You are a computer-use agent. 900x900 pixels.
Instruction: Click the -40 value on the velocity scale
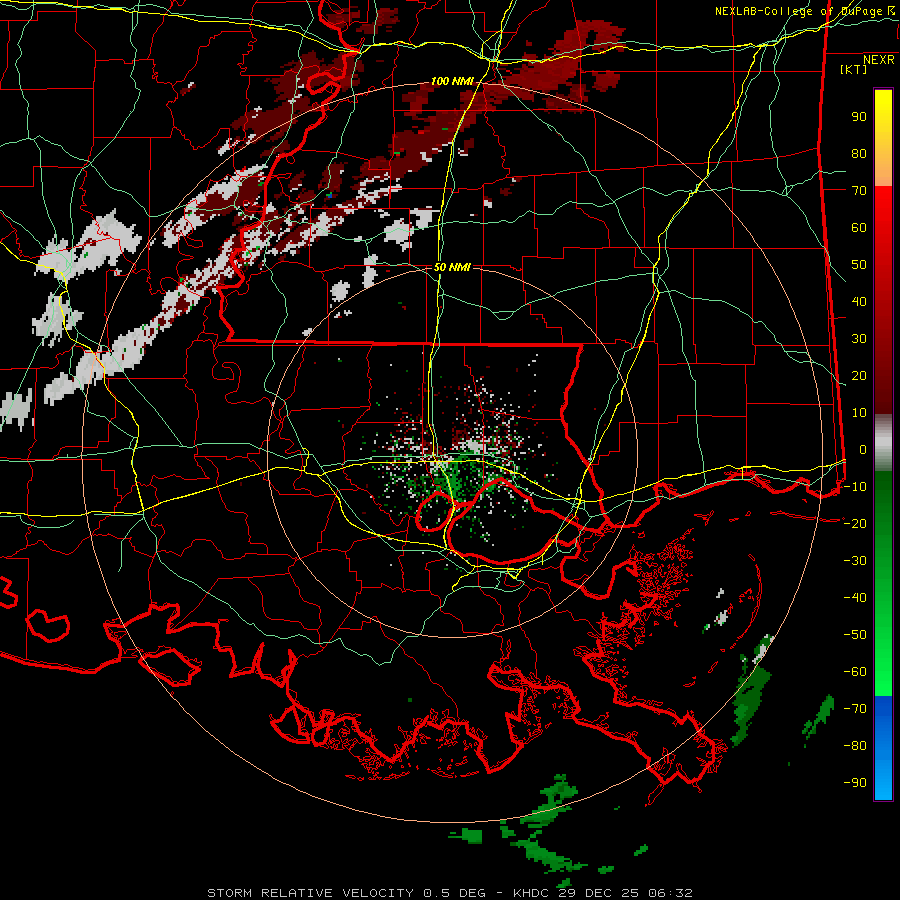(x=855, y=598)
